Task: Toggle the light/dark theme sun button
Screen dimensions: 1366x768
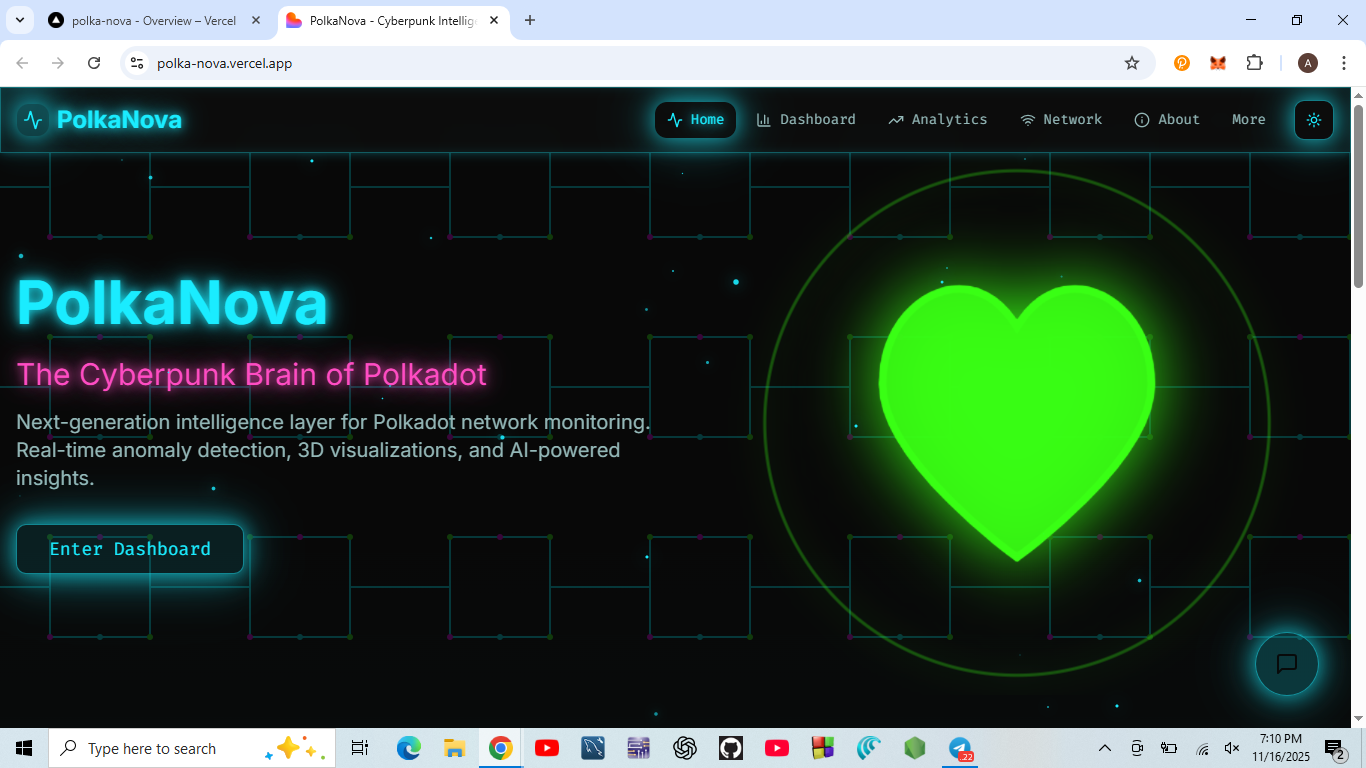Action: (x=1313, y=120)
